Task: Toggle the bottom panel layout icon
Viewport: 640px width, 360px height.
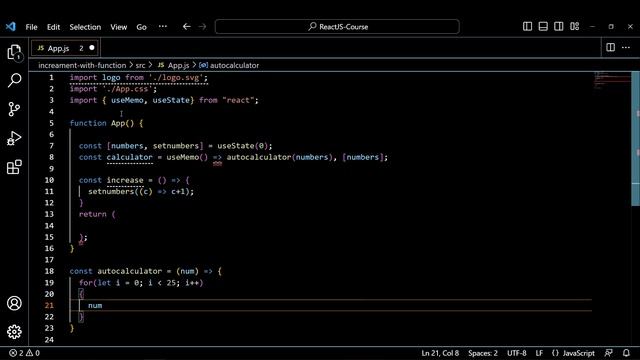Action: (x=543, y=27)
